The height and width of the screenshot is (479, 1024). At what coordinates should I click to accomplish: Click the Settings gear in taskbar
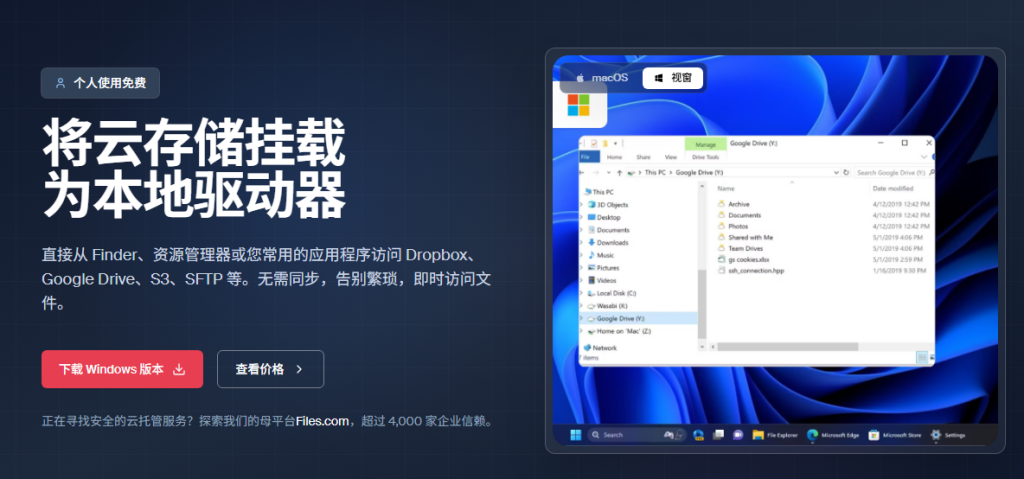pyautogui.click(x=936, y=435)
